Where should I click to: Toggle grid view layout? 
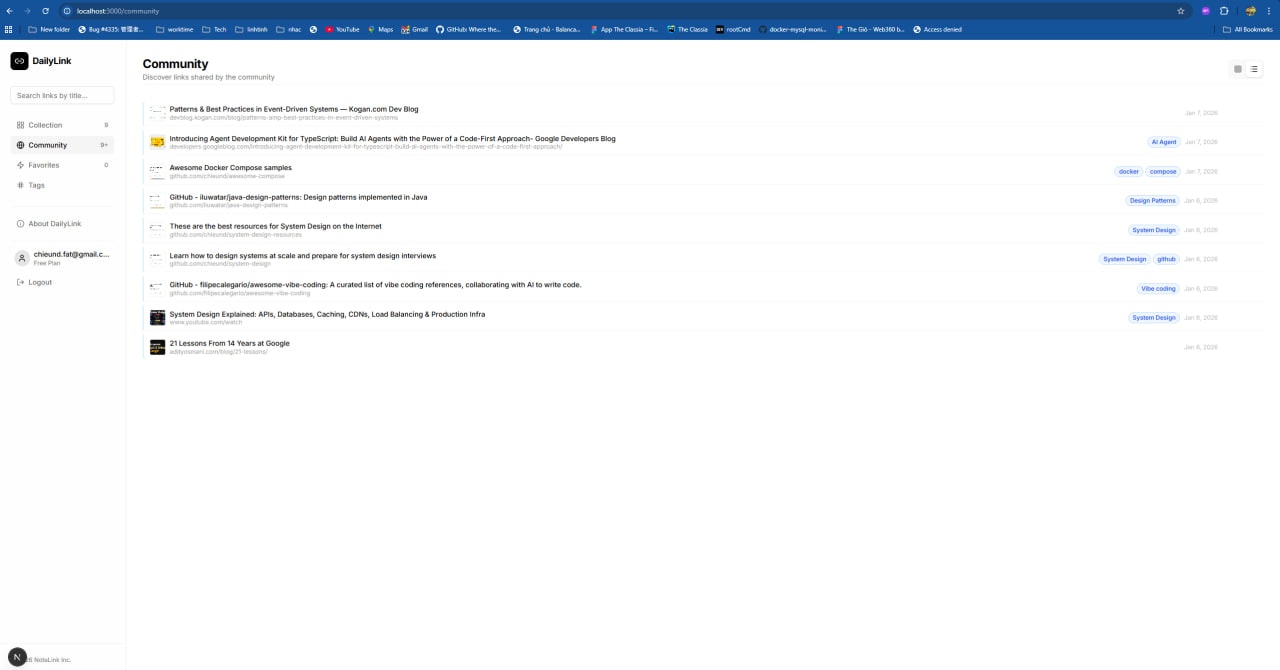coord(1238,69)
